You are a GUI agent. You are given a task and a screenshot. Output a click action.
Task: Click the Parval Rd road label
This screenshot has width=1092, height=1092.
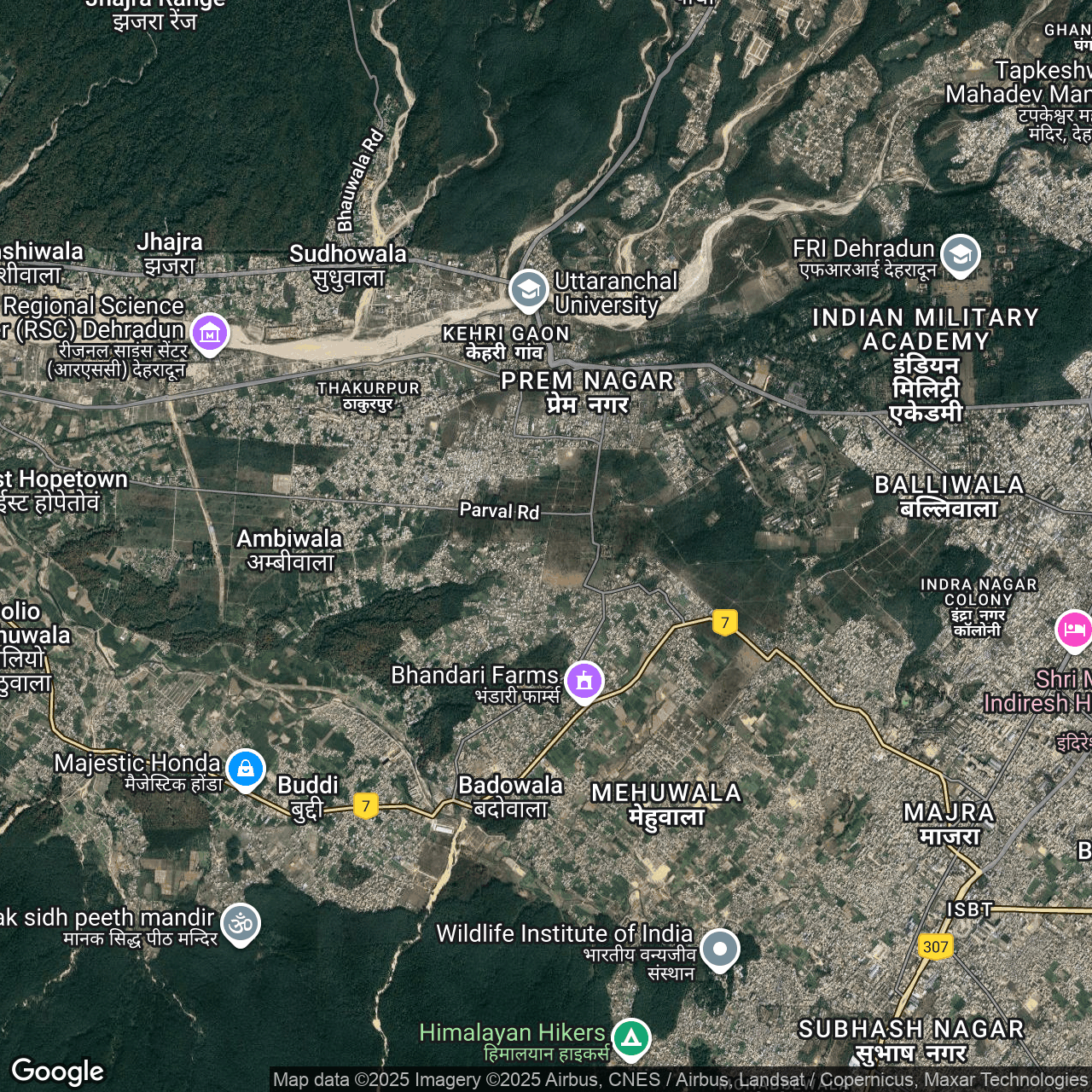tap(499, 511)
